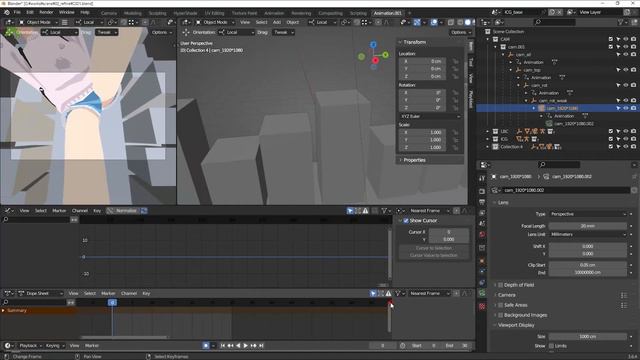Click the green Y axis on navigation gizmo
This screenshot has height=360, width=640.
point(385,55)
